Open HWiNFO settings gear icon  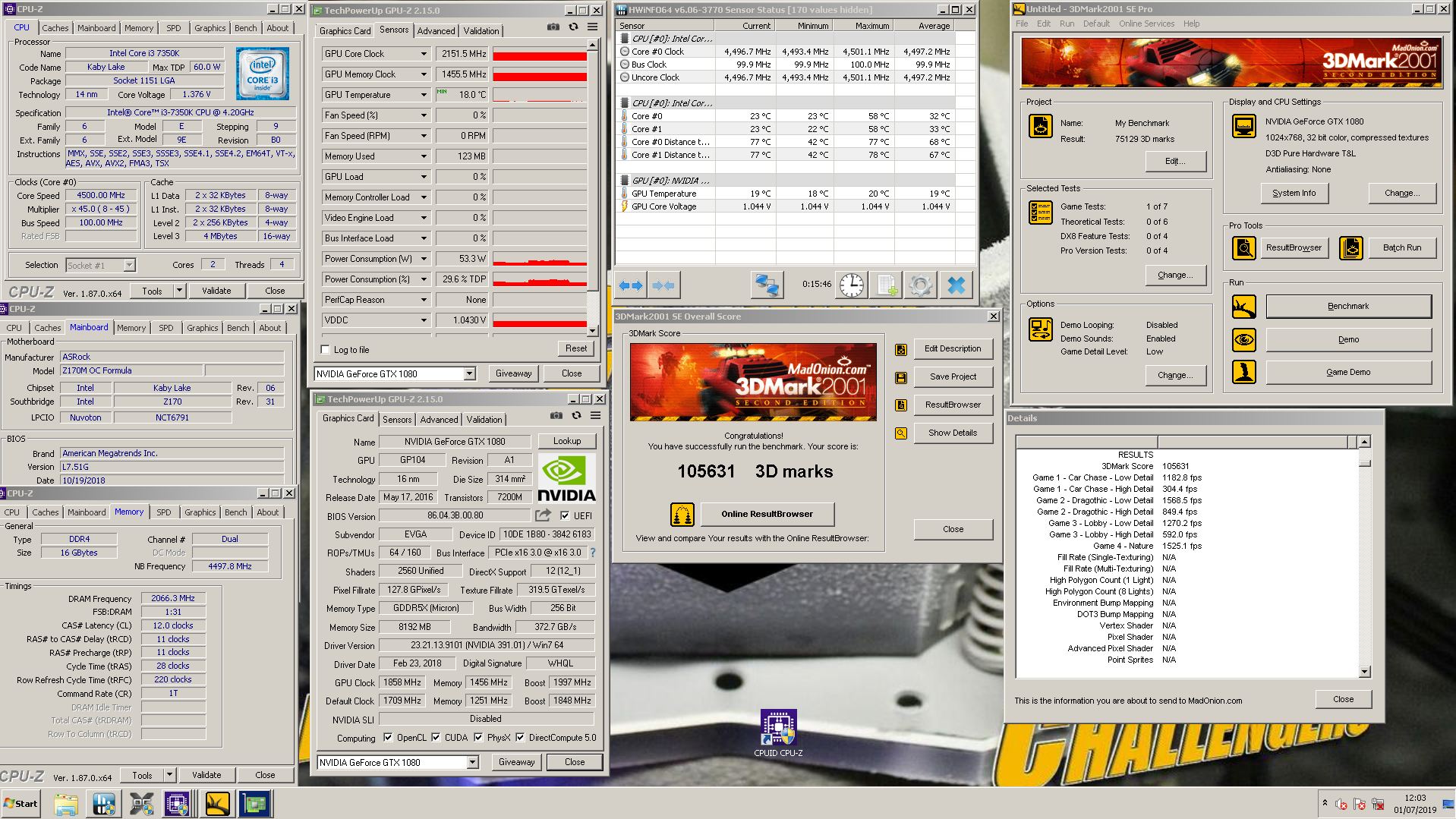click(921, 285)
